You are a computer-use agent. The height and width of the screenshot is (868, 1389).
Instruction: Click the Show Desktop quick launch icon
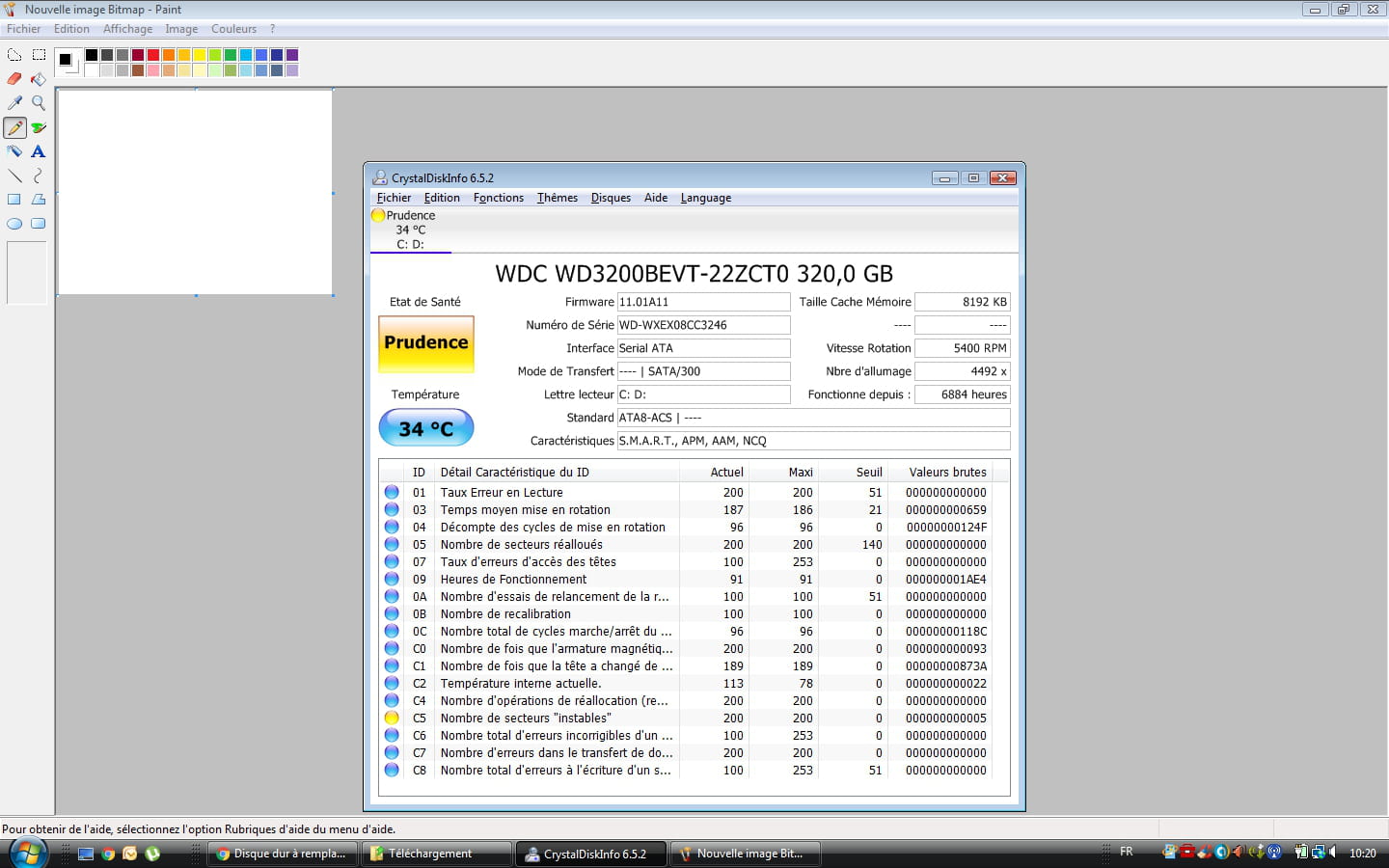pos(86,854)
